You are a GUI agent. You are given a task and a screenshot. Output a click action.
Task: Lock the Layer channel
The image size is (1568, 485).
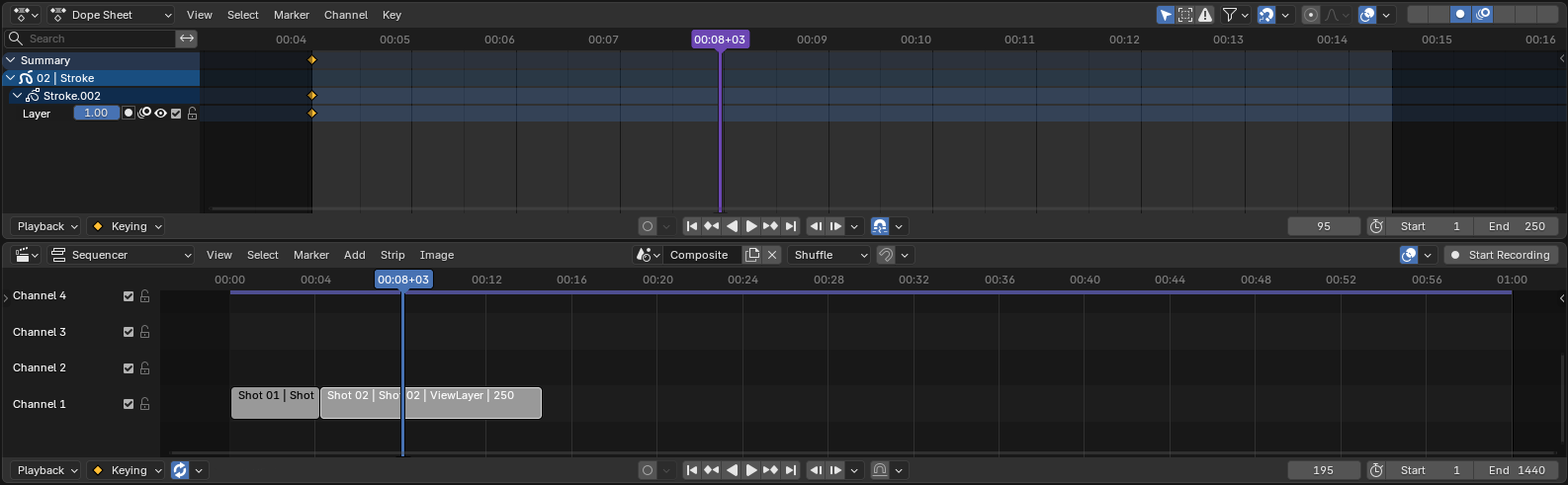pos(192,114)
